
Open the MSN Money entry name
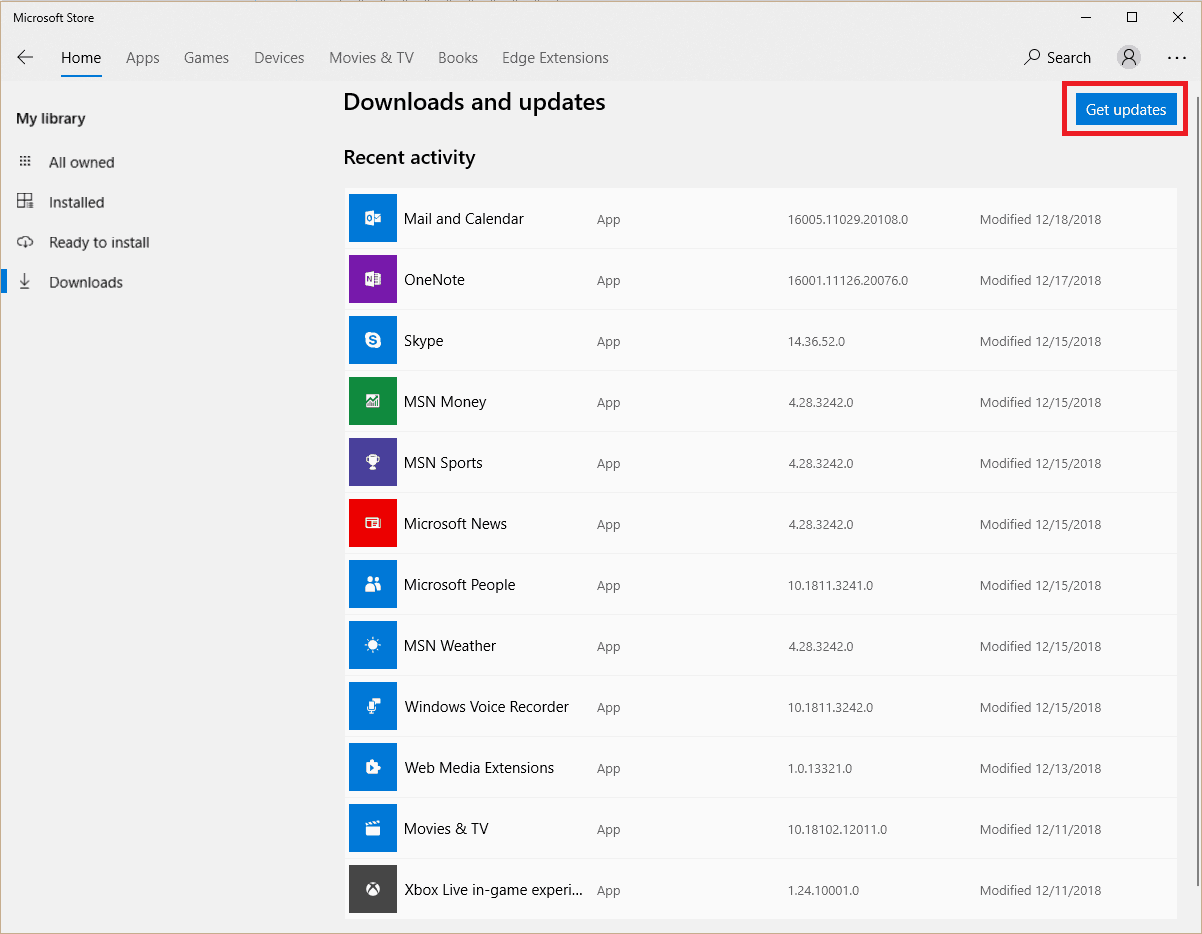click(445, 401)
